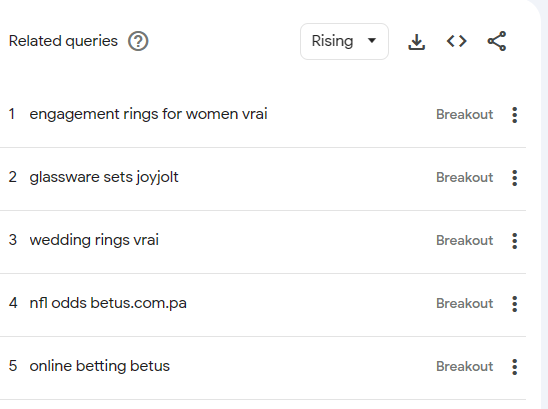Open engagement rings for women vrai query
The image size is (548, 409).
(149, 114)
